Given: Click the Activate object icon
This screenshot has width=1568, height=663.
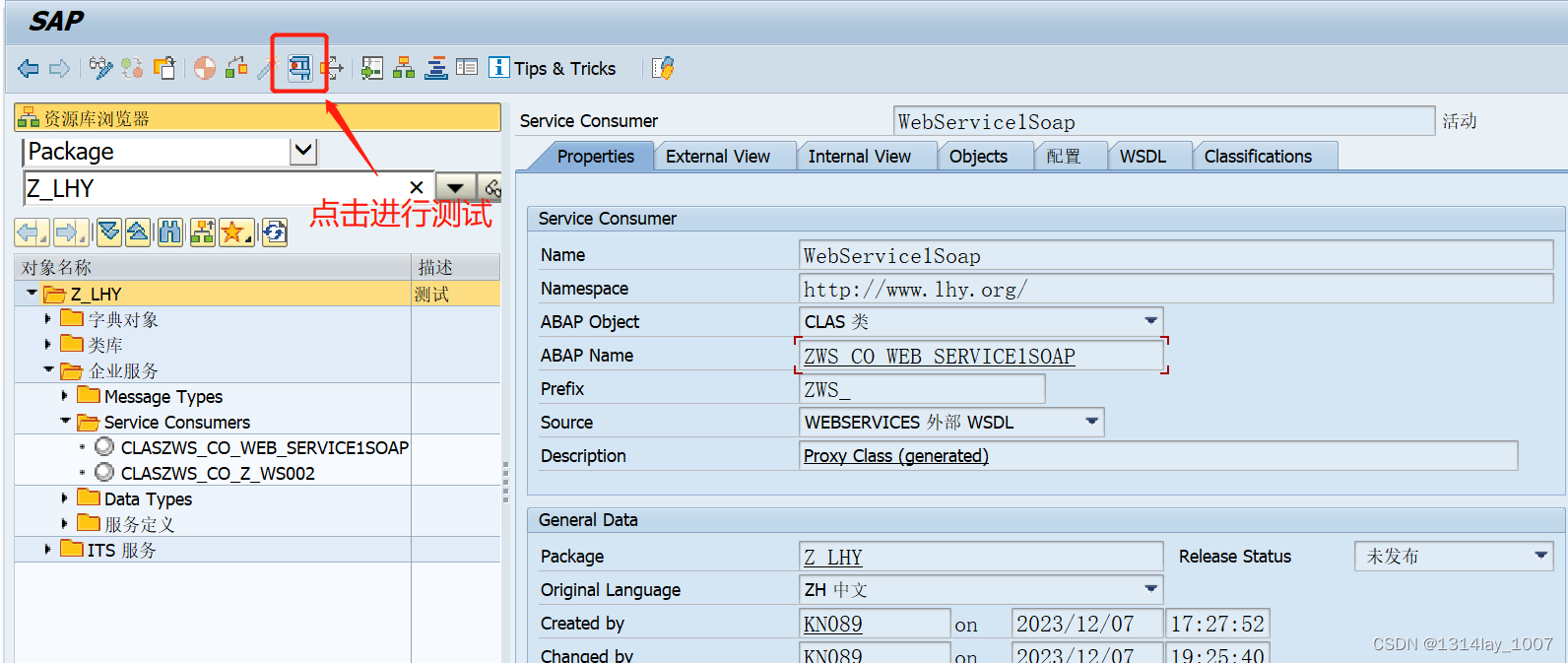Looking at the screenshot, I should click(x=236, y=68).
